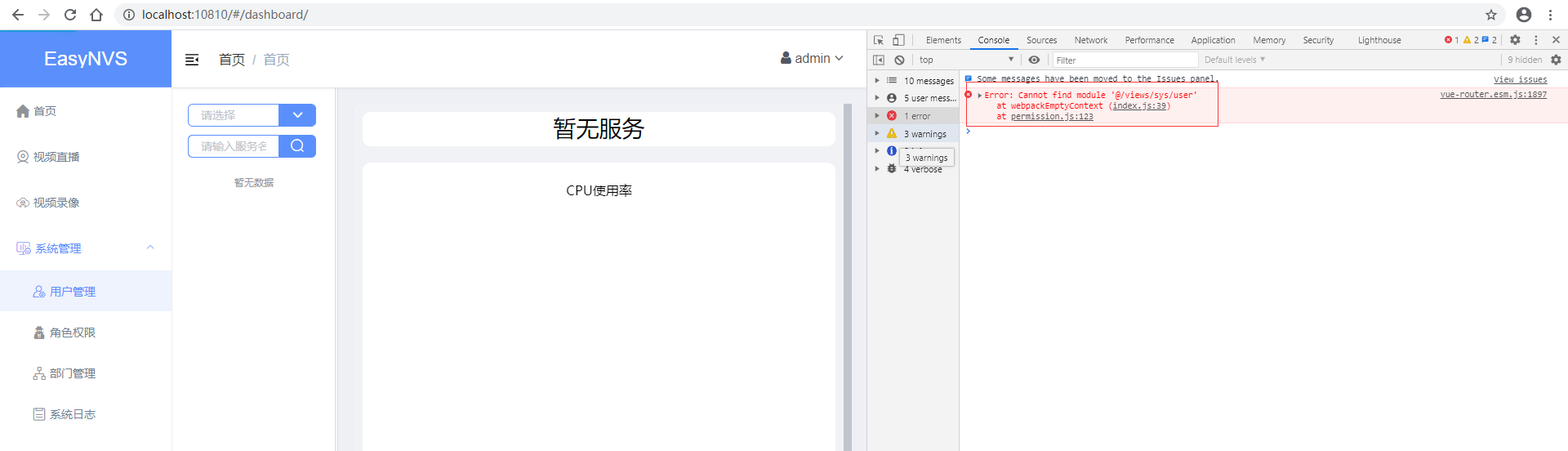Open DevTools more options menu
This screenshot has height=451, width=1568.
tap(1536, 40)
